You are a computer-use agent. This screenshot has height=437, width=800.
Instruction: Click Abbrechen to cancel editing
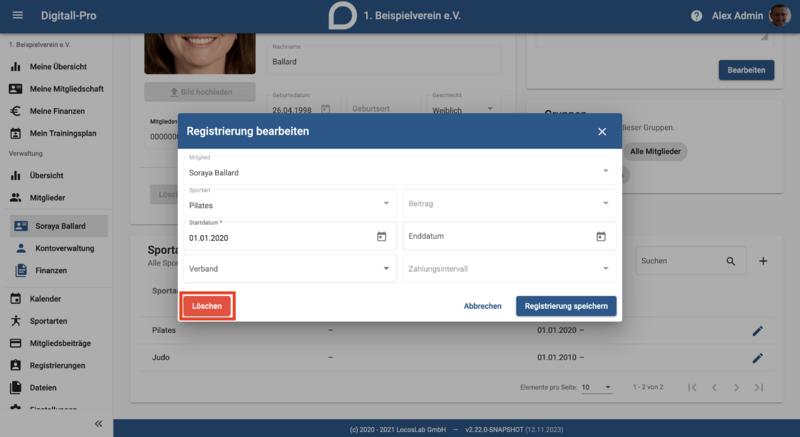coord(483,306)
